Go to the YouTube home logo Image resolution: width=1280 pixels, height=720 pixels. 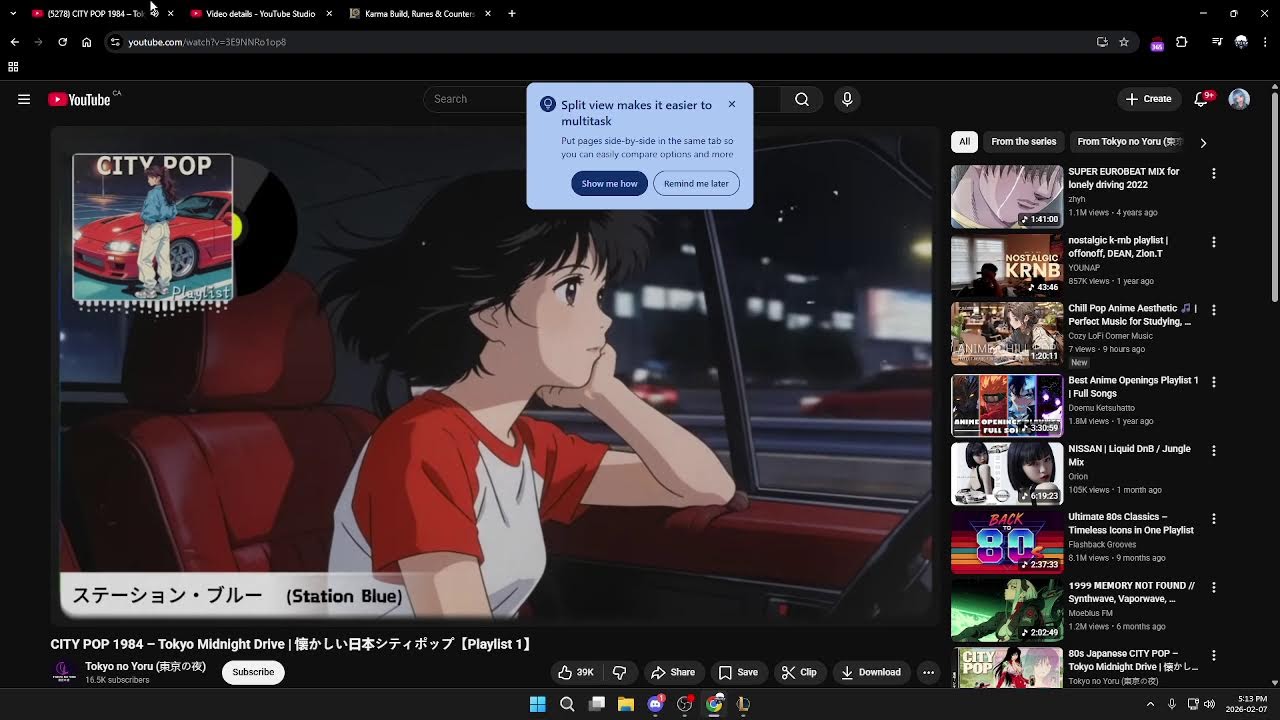point(79,99)
